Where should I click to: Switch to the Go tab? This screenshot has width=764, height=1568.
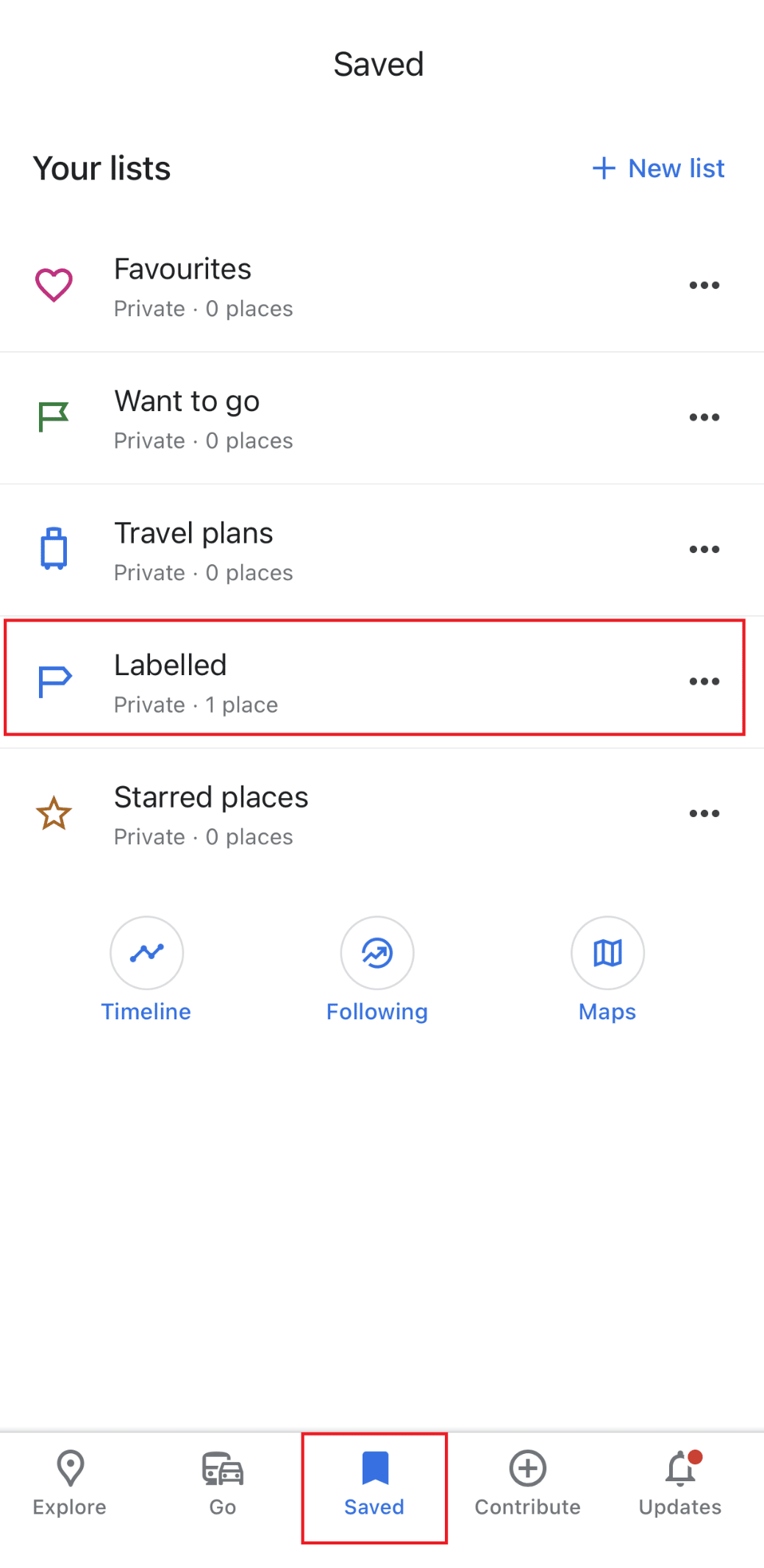[223, 1484]
